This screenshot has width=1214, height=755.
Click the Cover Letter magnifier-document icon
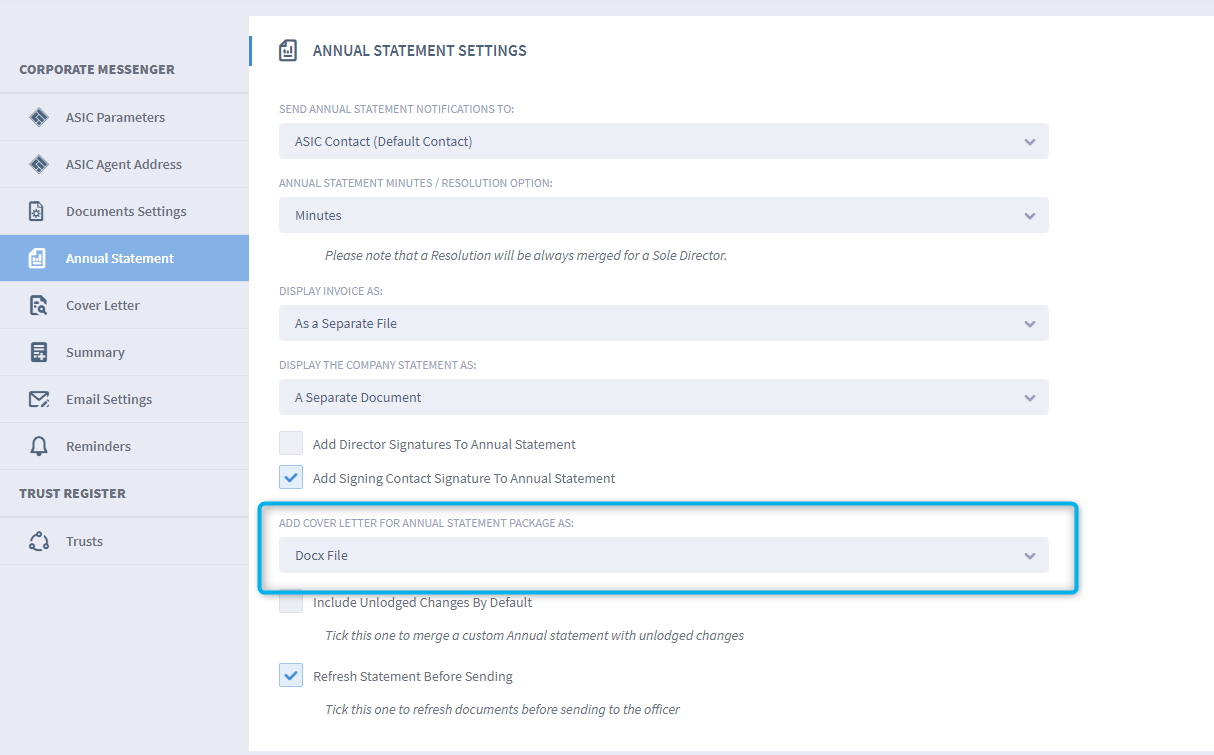[38, 305]
